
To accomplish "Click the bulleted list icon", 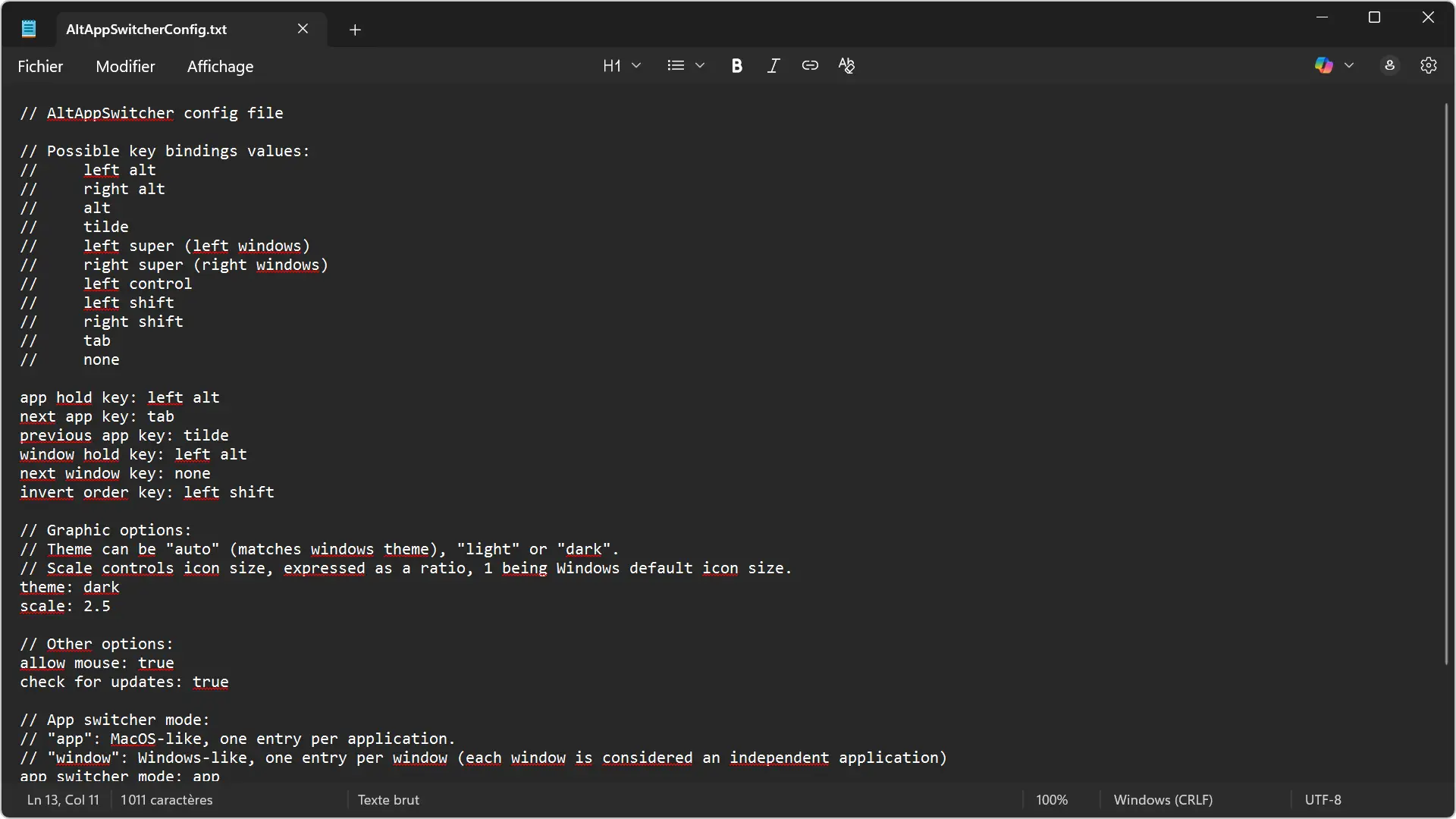I will [x=676, y=65].
